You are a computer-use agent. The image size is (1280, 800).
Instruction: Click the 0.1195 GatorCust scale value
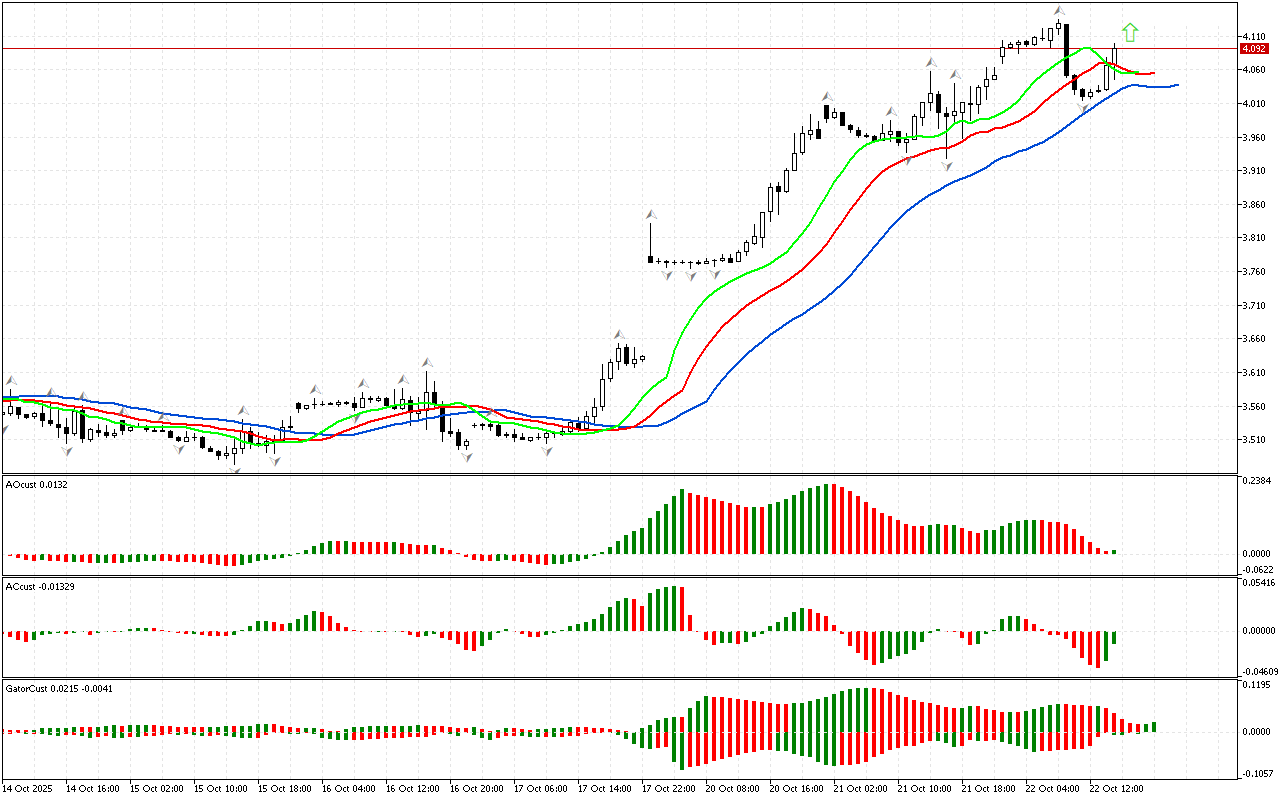pos(1256,686)
